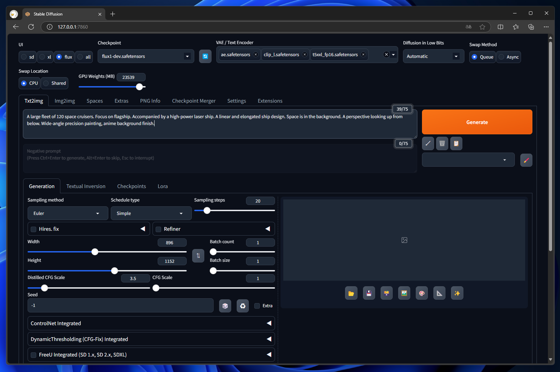The height and width of the screenshot is (372, 560).
Task: Save image with floppy disk icon
Action: [x=369, y=293]
